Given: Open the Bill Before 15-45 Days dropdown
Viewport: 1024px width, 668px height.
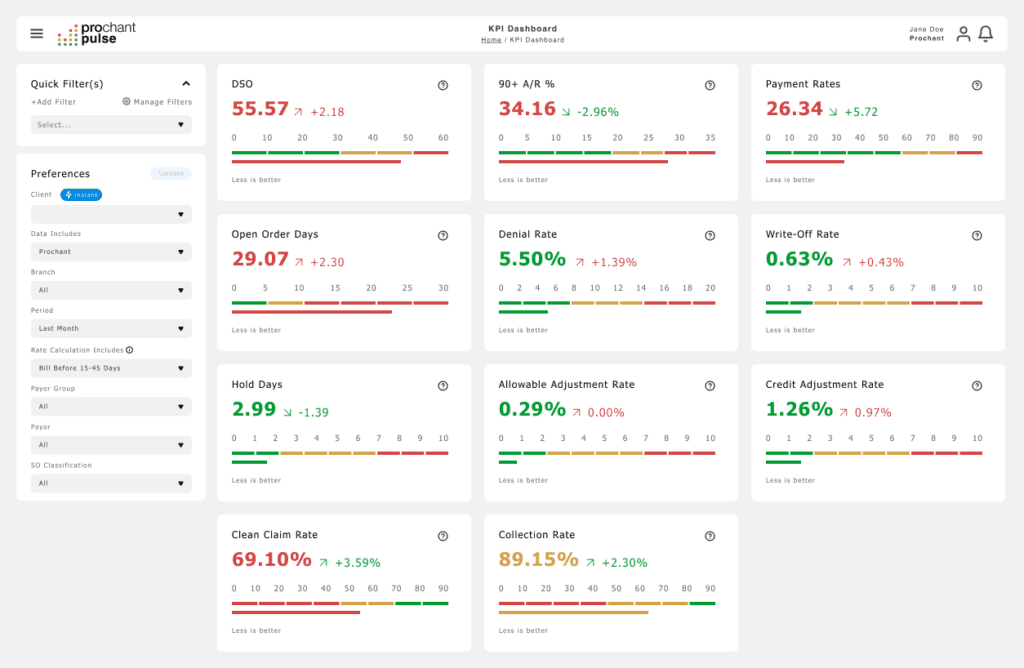Looking at the screenshot, I should (x=110, y=367).
